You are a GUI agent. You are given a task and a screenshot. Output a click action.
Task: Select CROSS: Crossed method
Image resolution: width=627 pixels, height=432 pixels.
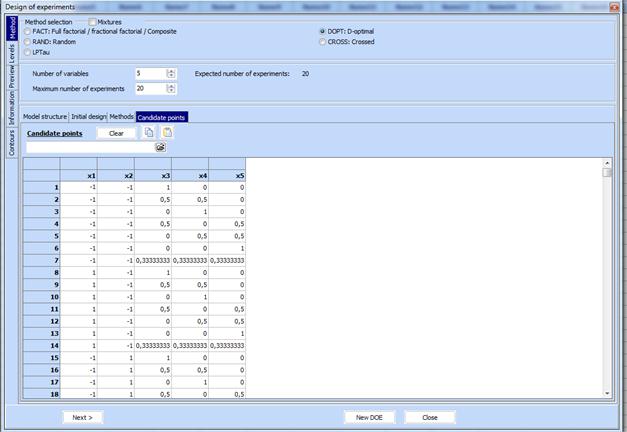[321, 41]
